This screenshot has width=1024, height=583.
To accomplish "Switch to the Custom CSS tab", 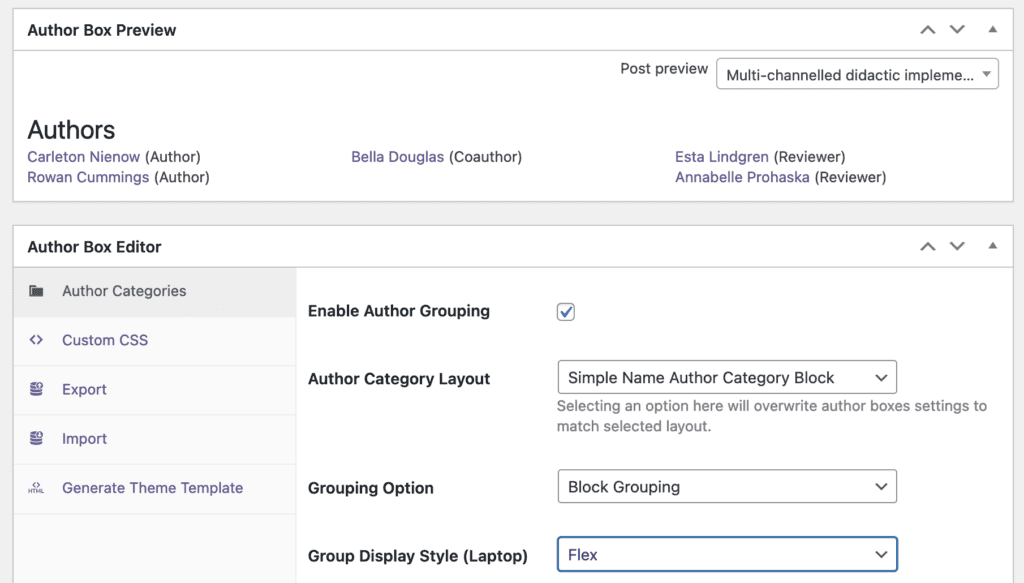I will tap(105, 340).
